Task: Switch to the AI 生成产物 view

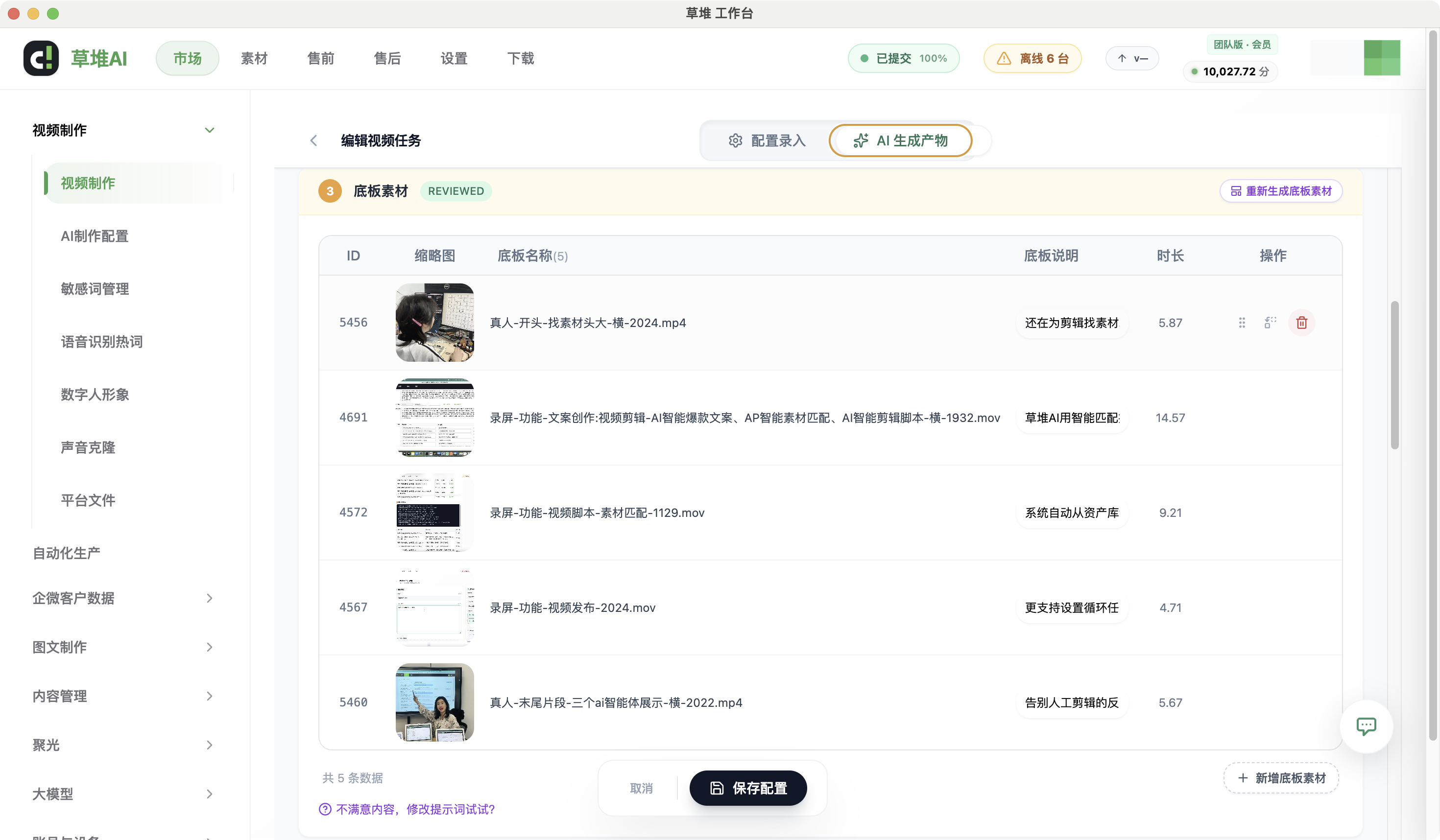Action: 901,140
